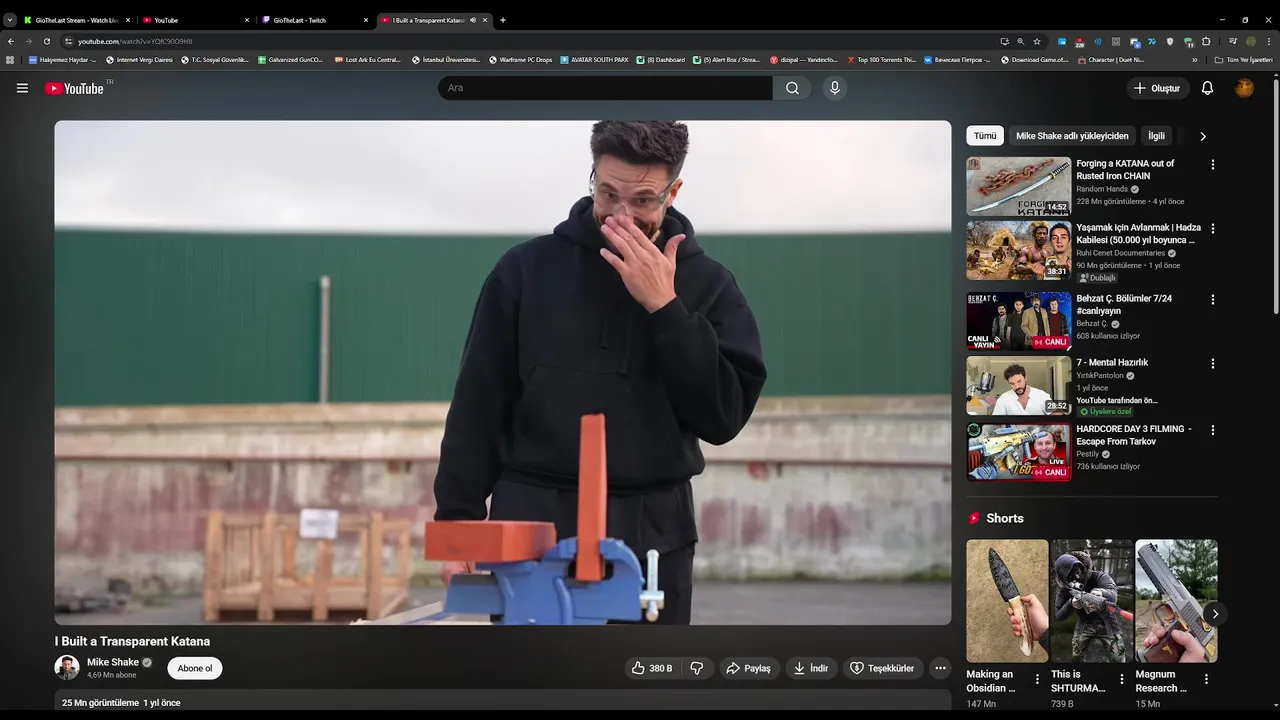Click the YouTube logo

click(x=74, y=88)
